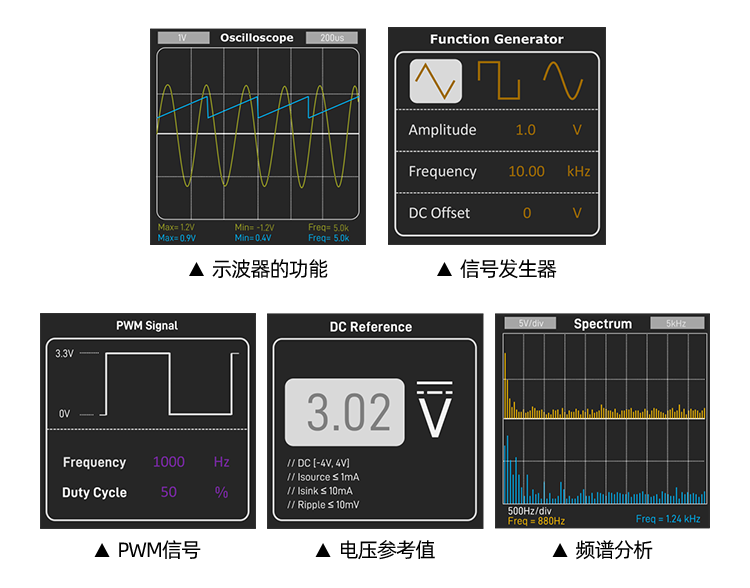Image resolution: width=750 pixels, height=588 pixels.
Task: Click the PWM信号 caption
Action: click(159, 550)
